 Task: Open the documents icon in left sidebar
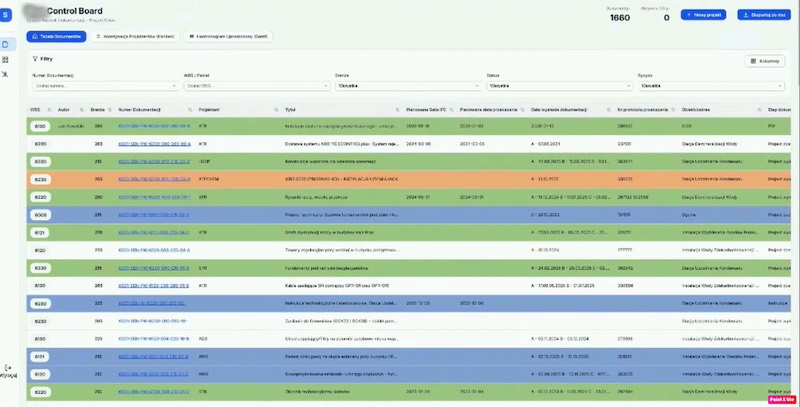pos(6,45)
